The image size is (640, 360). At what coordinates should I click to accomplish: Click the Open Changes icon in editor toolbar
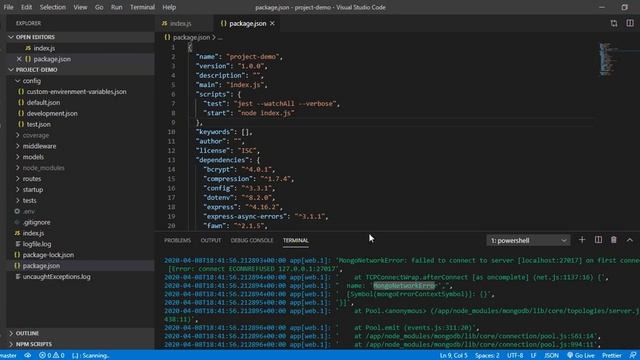click(x=614, y=23)
